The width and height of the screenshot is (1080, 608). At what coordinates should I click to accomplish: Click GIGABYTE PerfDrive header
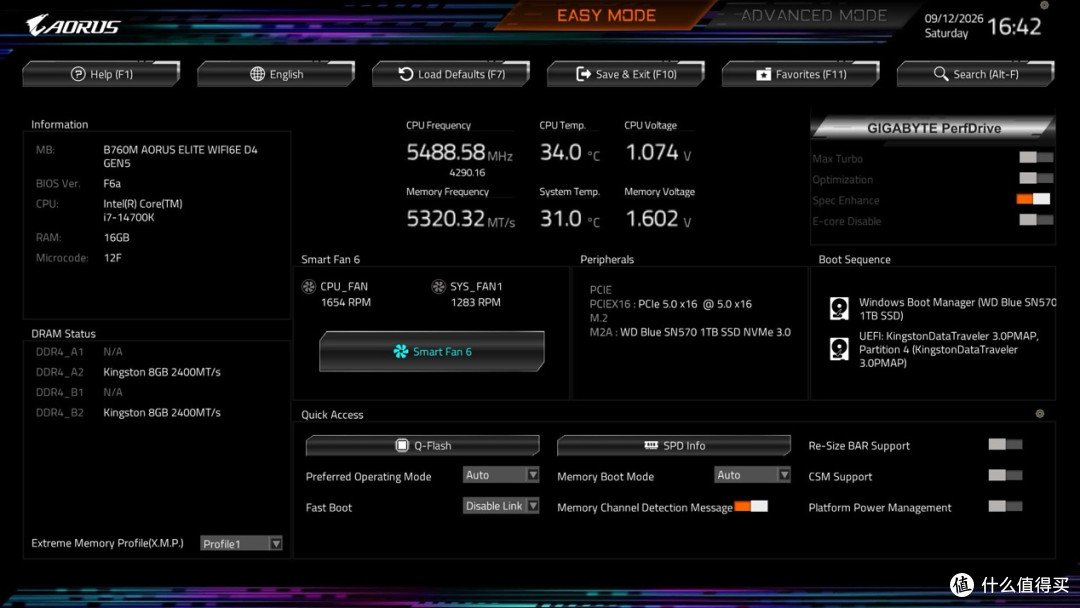coord(933,128)
